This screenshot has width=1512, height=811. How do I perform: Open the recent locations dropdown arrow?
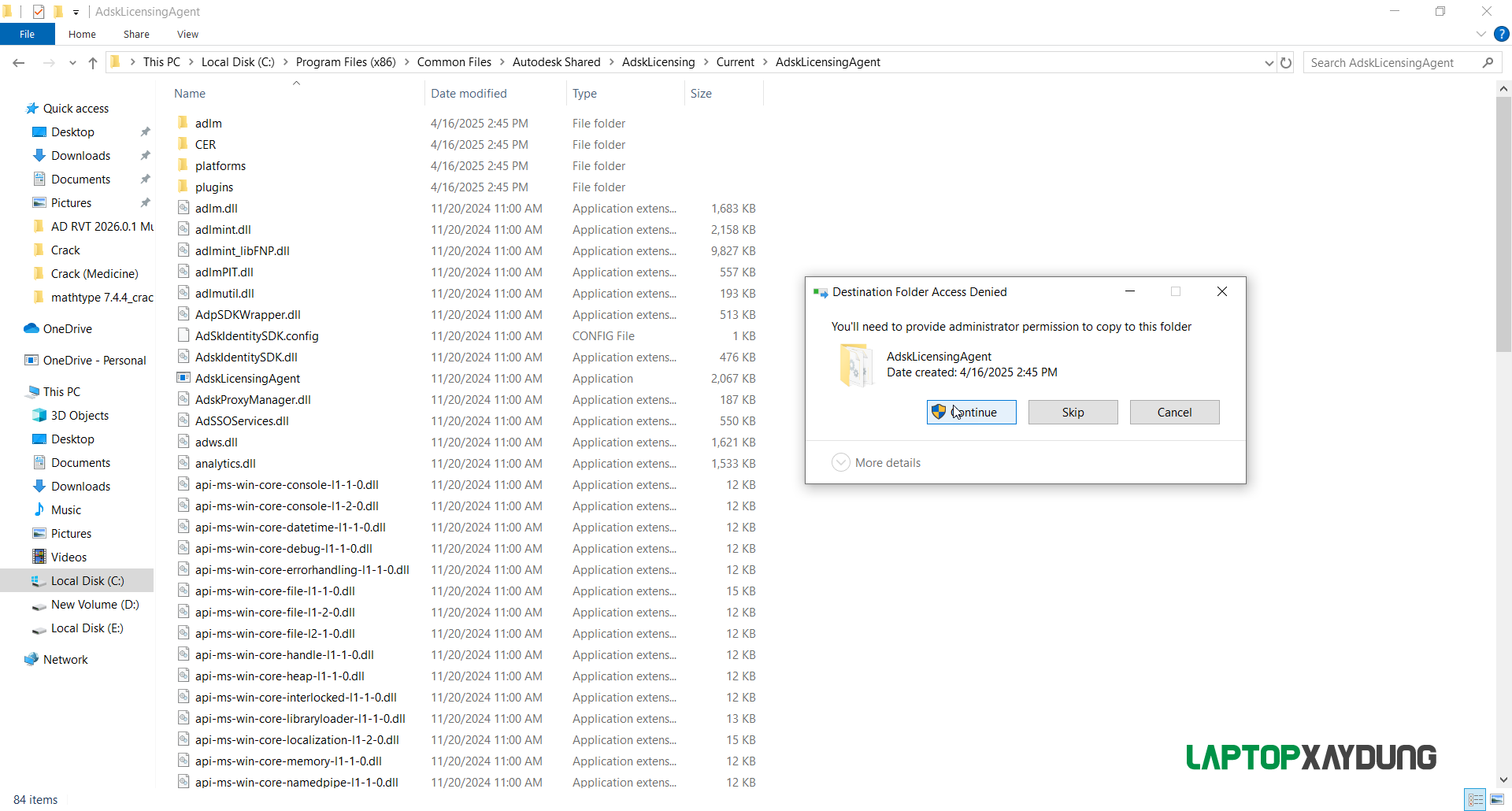(72, 63)
